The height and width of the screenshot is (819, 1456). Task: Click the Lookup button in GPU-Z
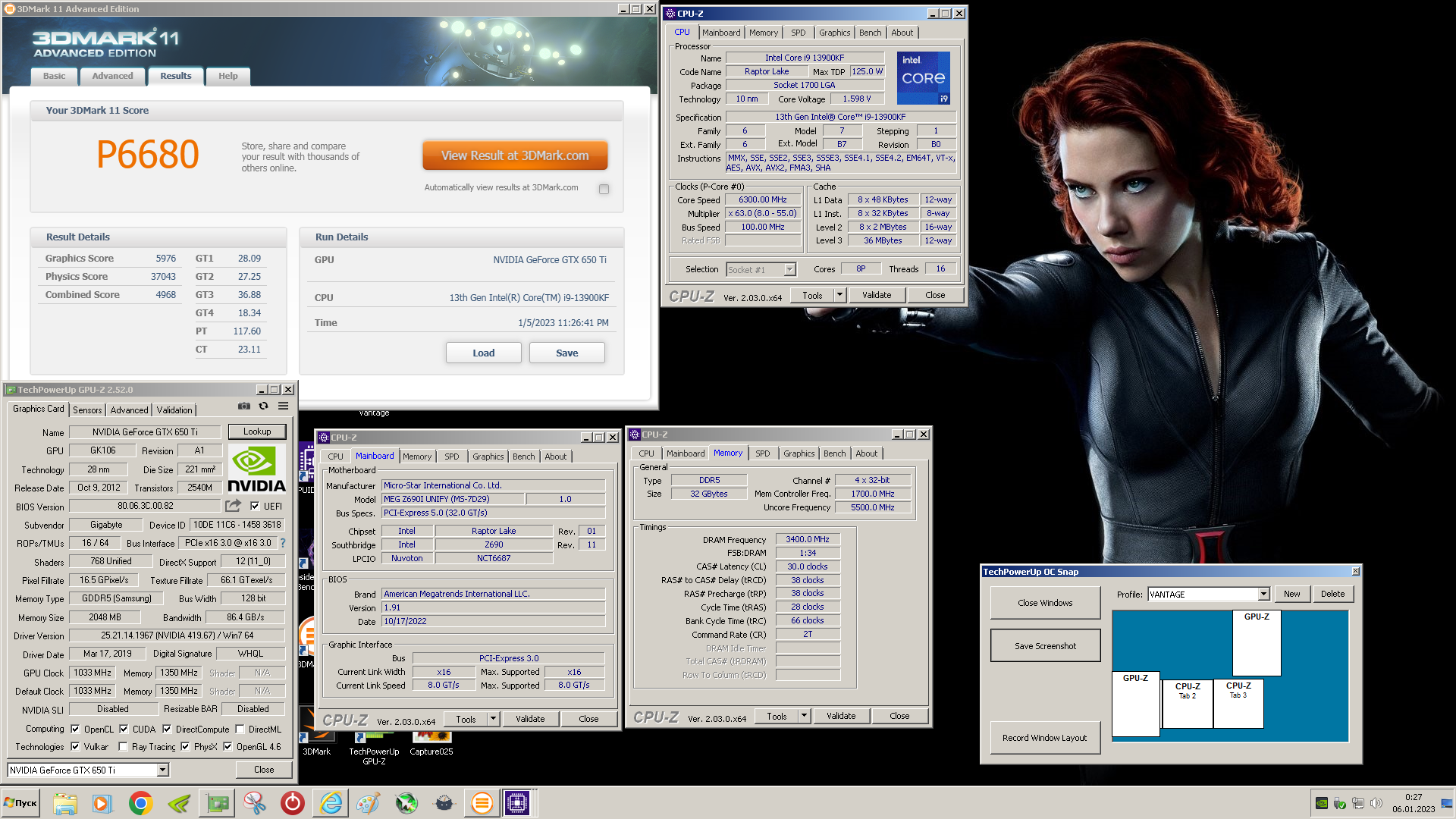257,431
